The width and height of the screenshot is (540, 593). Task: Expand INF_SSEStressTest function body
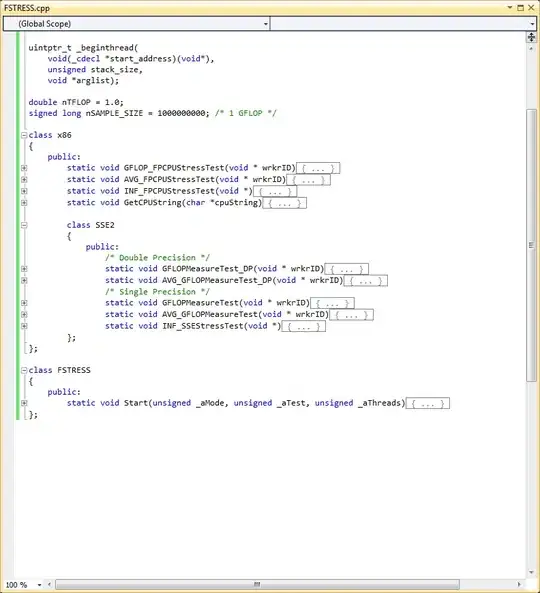pyautogui.click(x=24, y=326)
